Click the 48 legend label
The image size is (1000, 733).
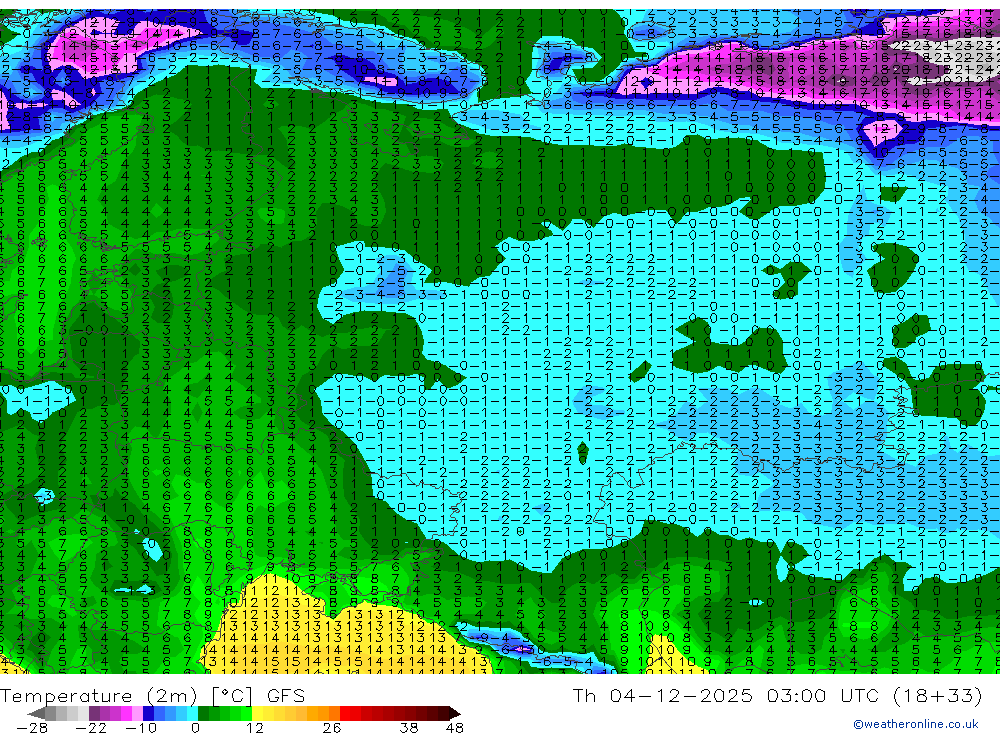pos(455,727)
